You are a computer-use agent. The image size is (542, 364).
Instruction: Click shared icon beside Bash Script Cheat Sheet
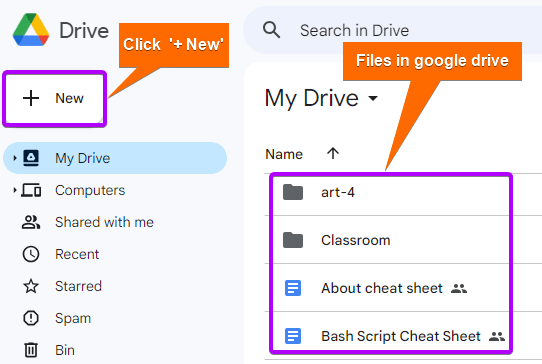coord(497,336)
